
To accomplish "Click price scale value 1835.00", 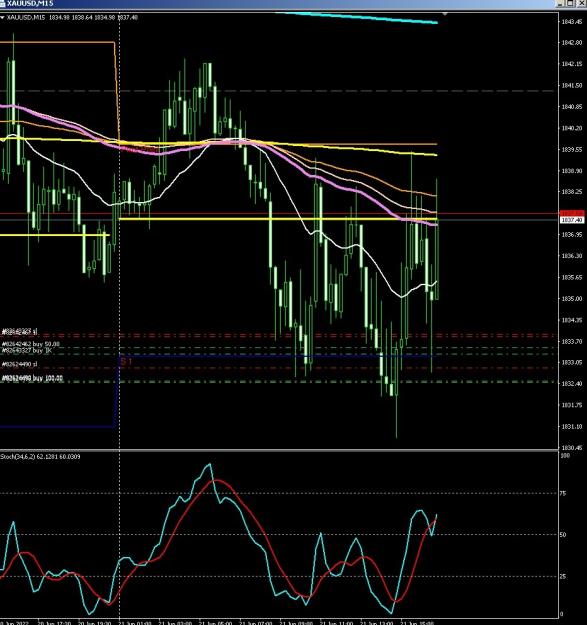I will pos(572,299).
